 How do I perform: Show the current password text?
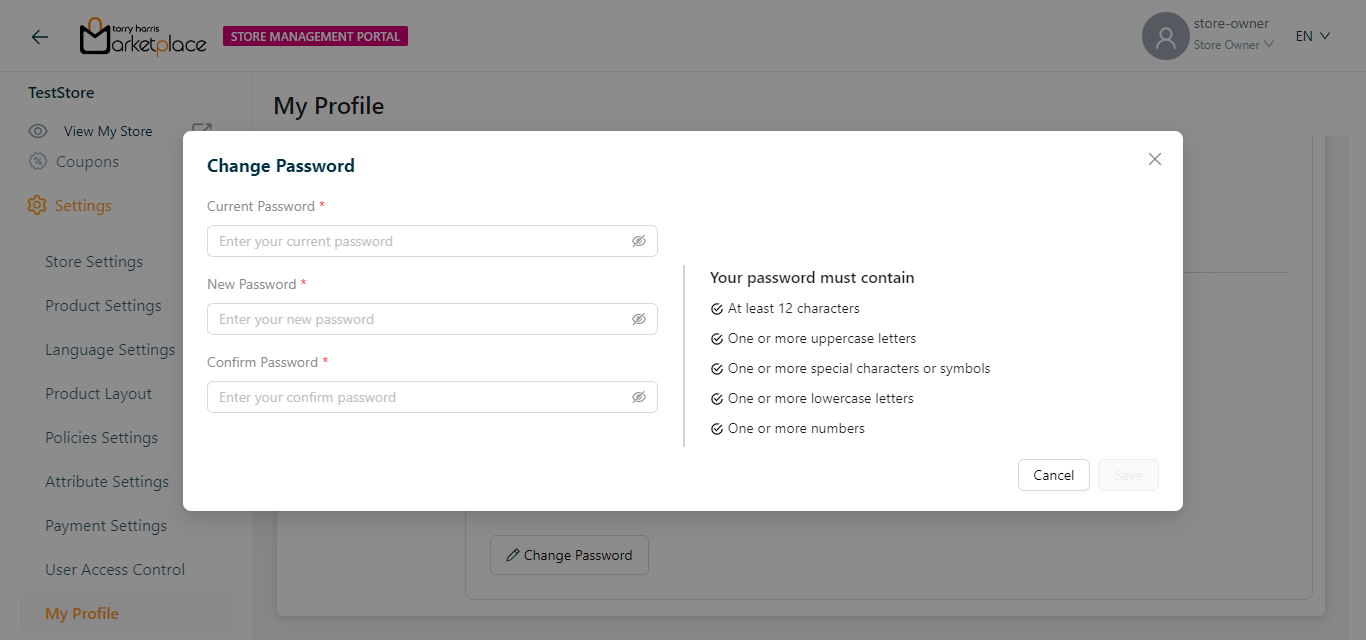click(x=639, y=241)
